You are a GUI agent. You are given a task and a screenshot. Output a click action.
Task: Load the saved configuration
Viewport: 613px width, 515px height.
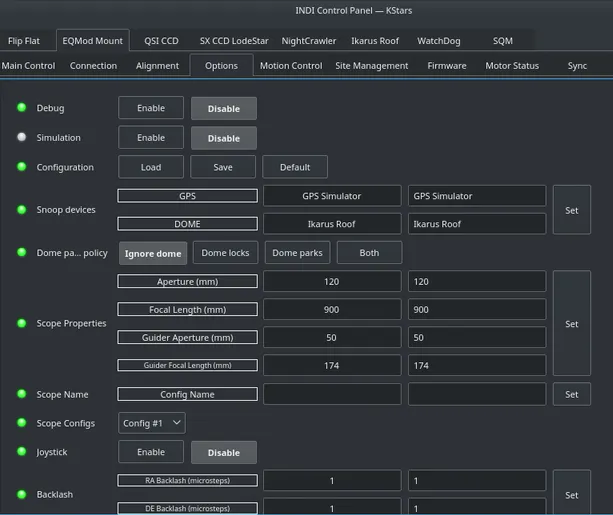(151, 167)
